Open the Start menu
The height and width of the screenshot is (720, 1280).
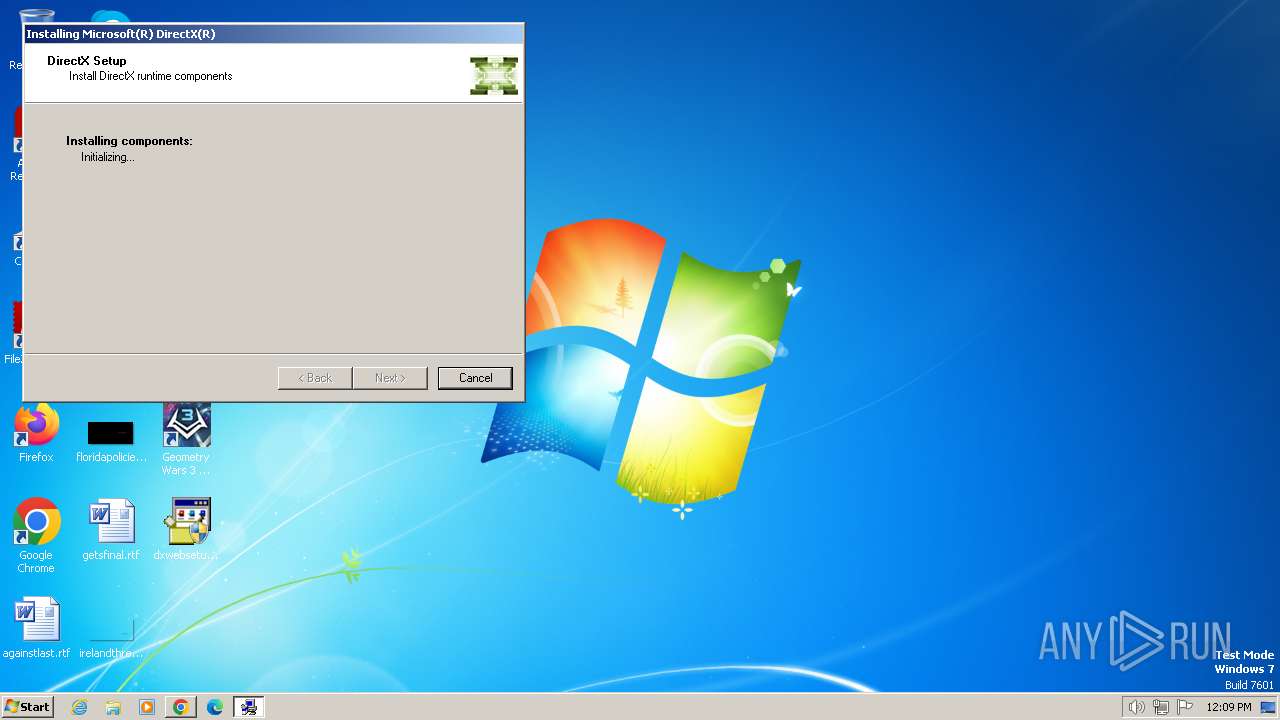click(27, 707)
